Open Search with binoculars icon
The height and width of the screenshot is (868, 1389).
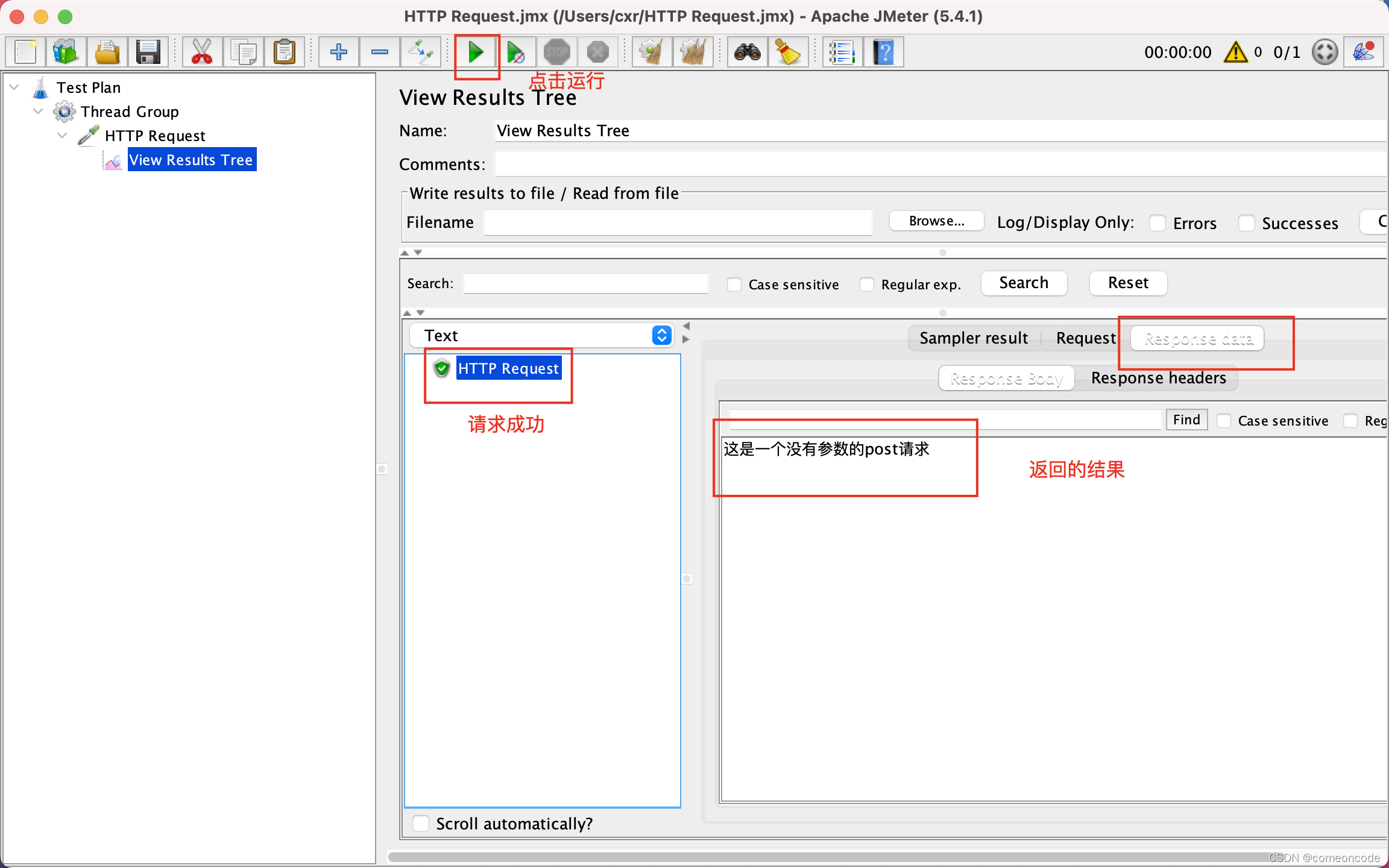point(748,52)
